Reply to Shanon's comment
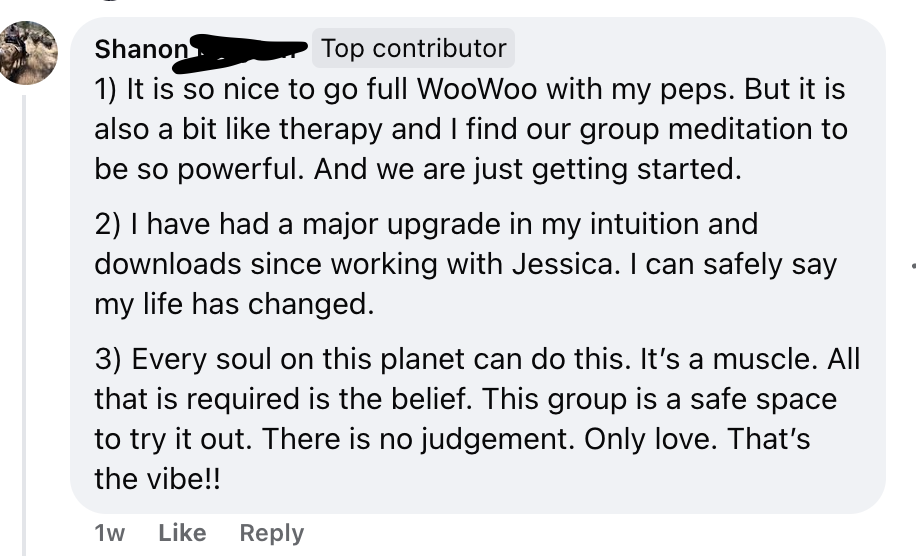This screenshot has width=916, height=556. coord(271,533)
